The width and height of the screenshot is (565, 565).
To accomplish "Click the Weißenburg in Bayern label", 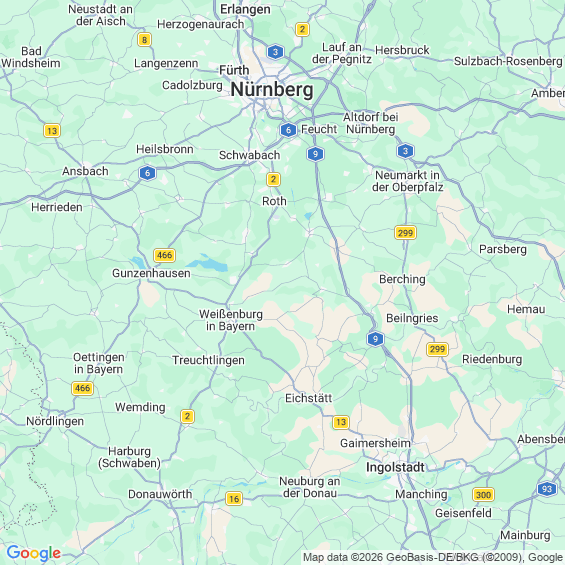I will [231, 320].
